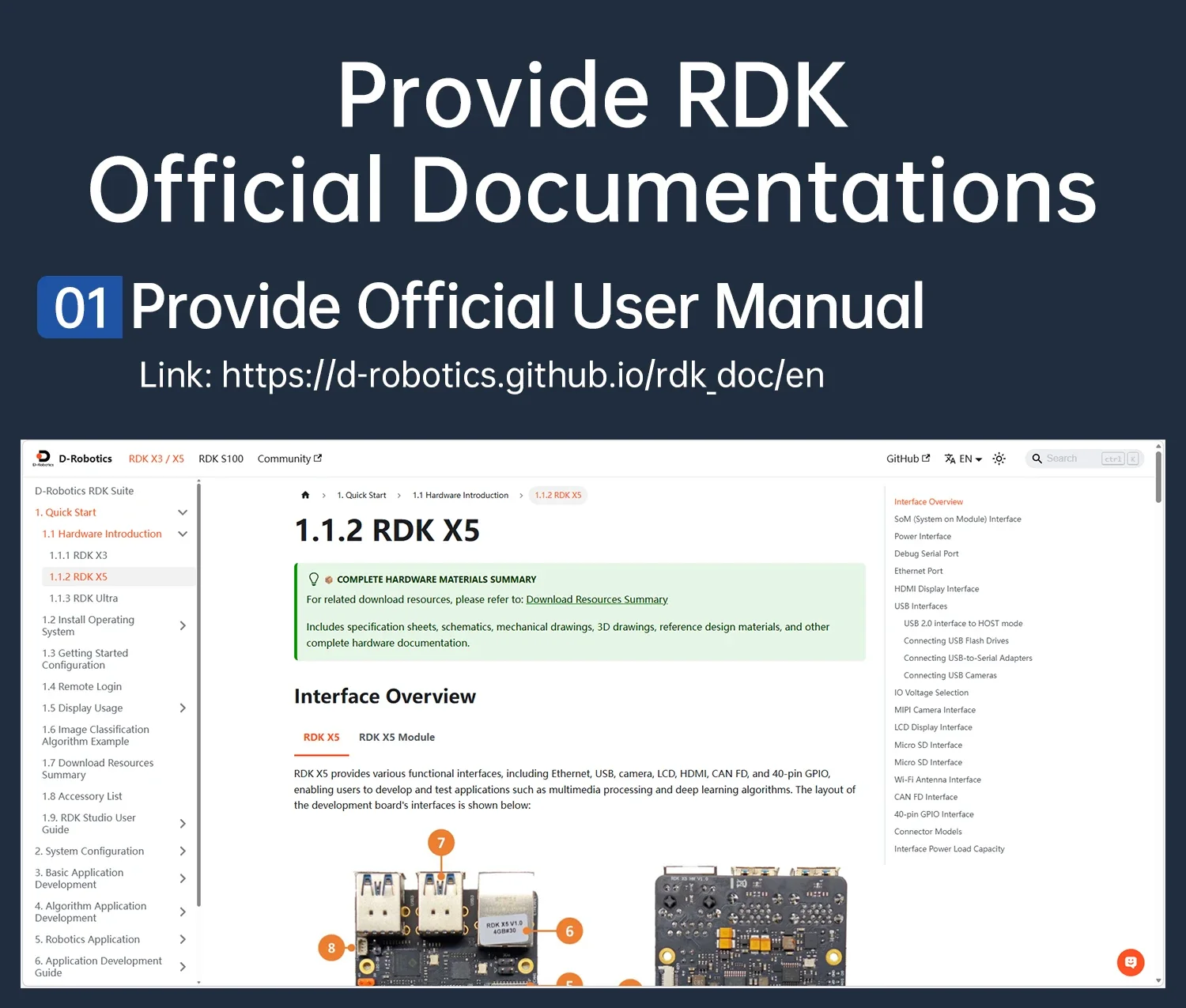Expand the 2. System Configuration chevron
The width and height of the screenshot is (1186, 1008).
coord(183,851)
